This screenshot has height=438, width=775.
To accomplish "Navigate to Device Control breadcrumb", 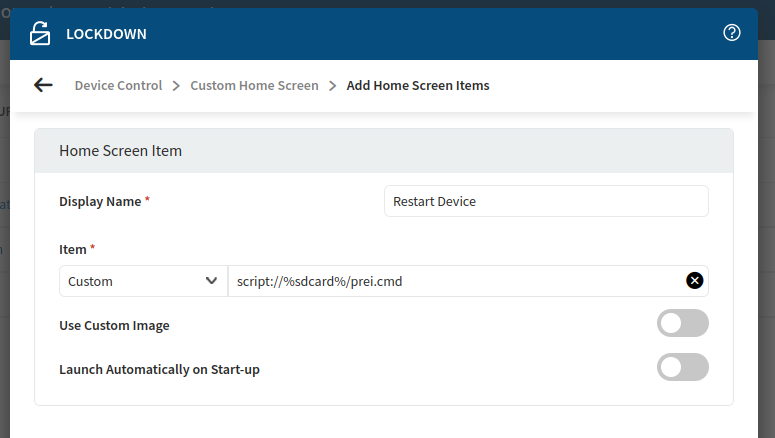I will (118, 86).
